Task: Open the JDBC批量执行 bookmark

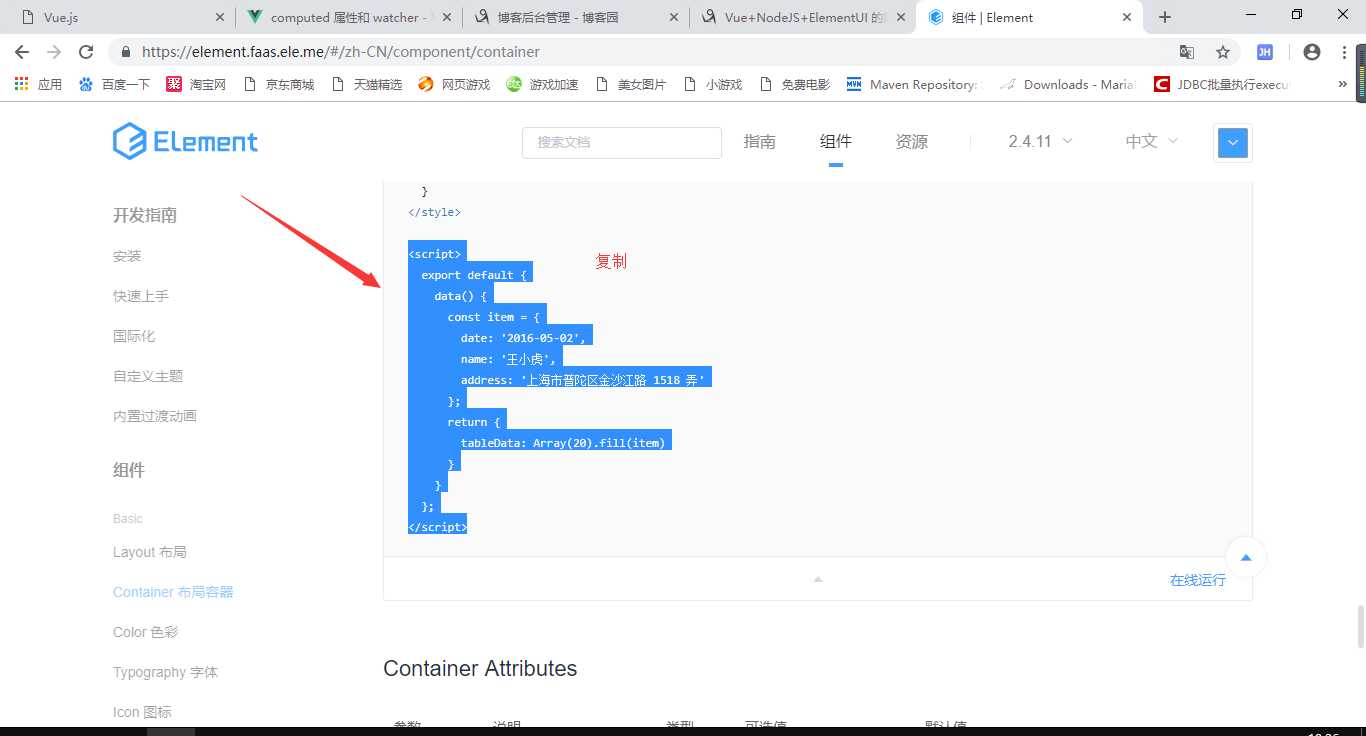Action: (1222, 84)
